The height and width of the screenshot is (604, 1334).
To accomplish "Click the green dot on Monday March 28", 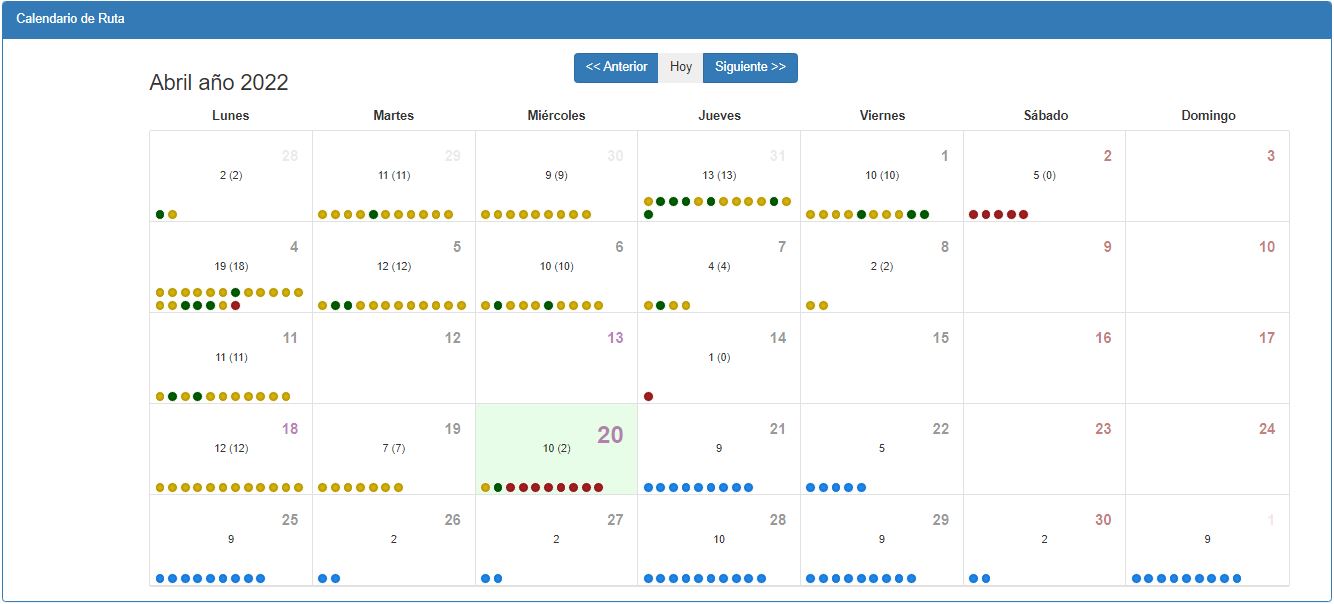I will click(160, 215).
